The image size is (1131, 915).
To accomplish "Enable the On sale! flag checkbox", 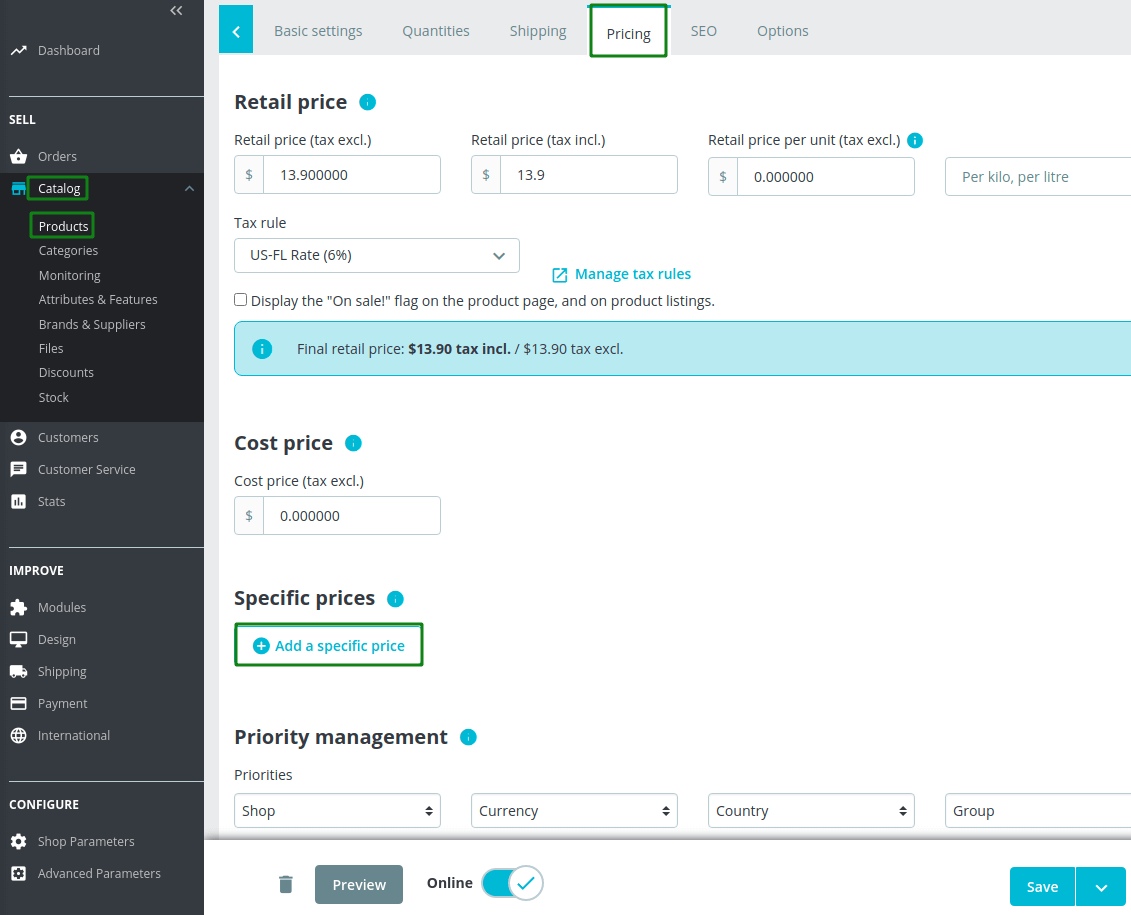I will (x=240, y=299).
